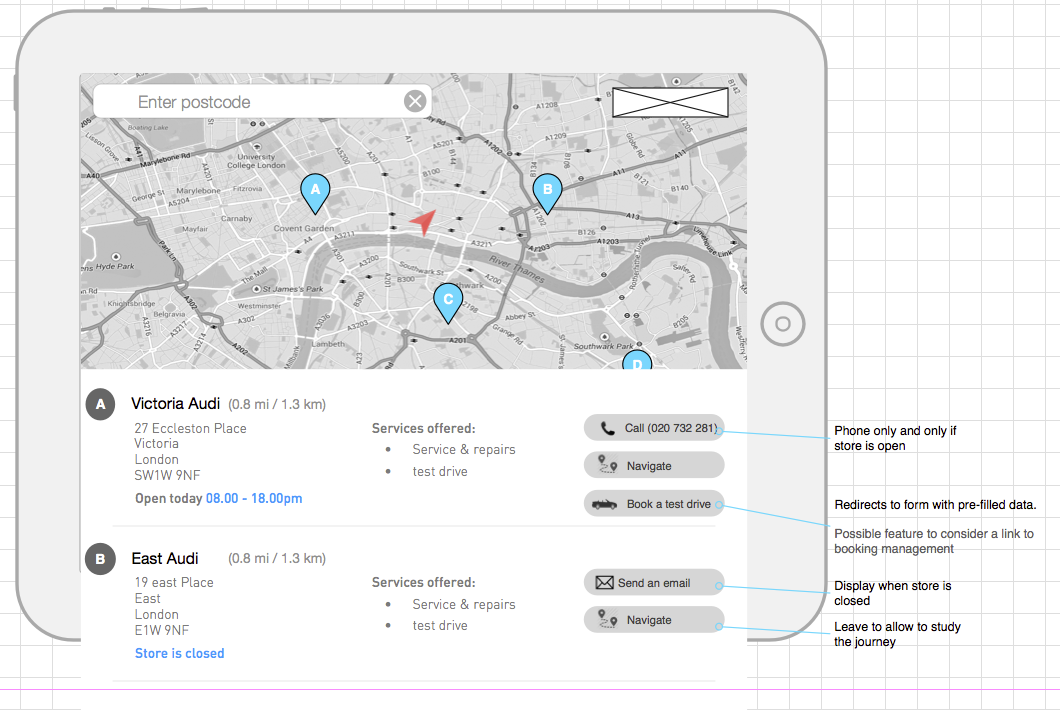Click 'test drive' under East Audi services

[440, 625]
